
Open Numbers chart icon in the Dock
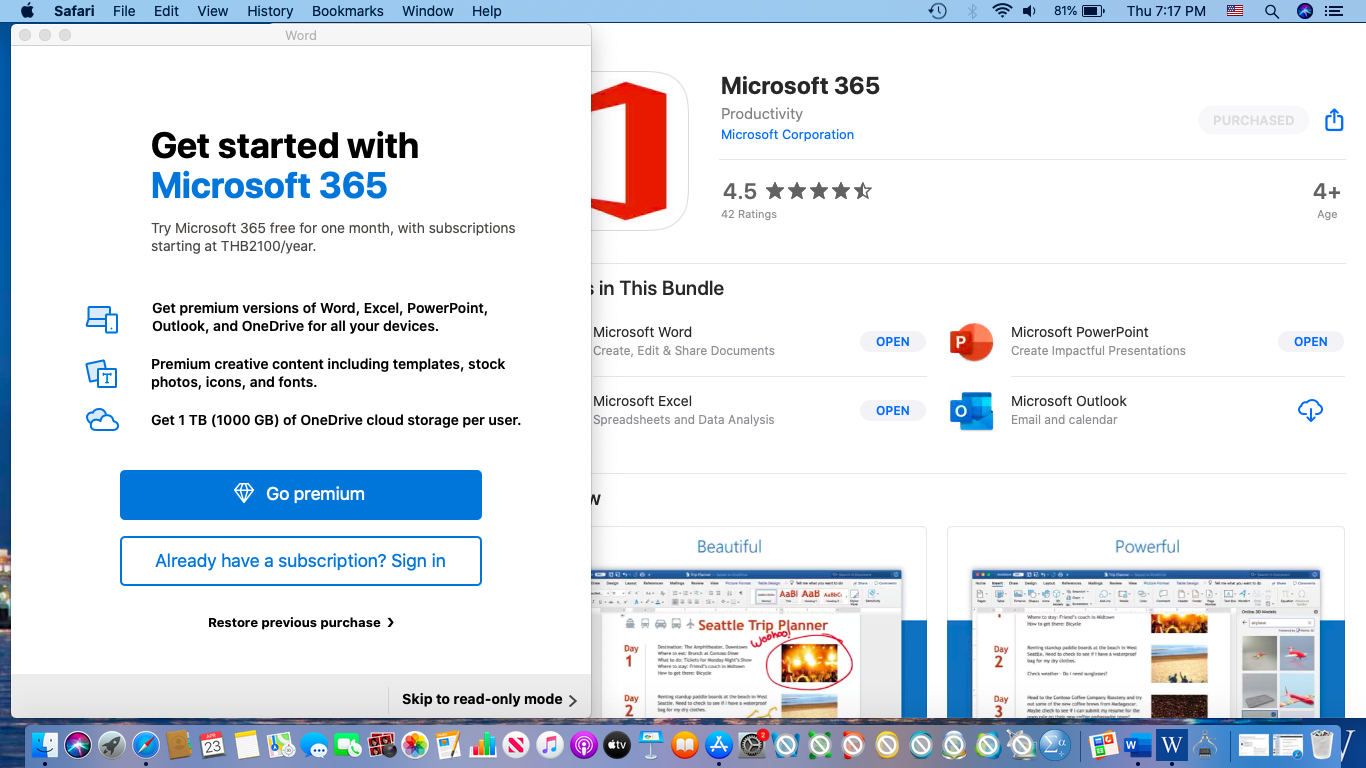point(483,745)
